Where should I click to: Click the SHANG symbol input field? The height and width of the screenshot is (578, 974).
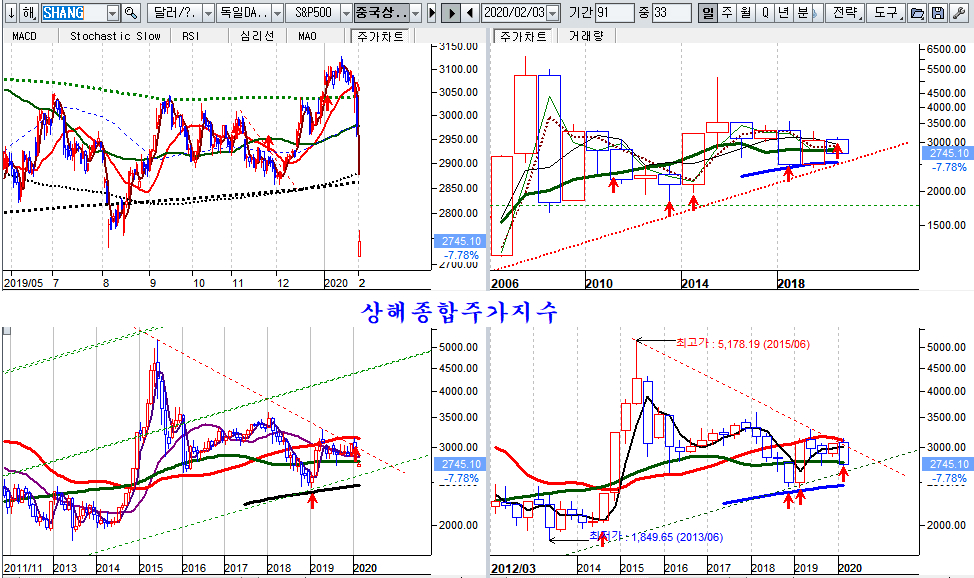(x=74, y=12)
